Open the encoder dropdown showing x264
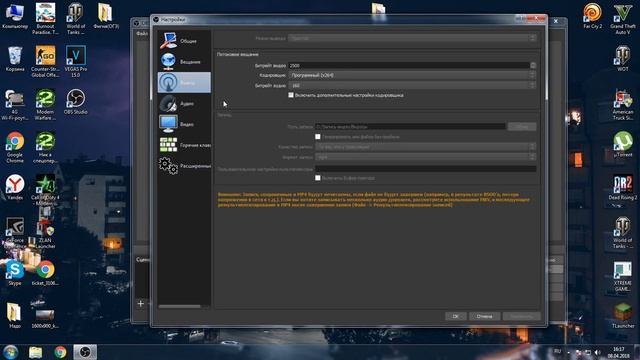This screenshot has height=360, width=640. [412, 75]
